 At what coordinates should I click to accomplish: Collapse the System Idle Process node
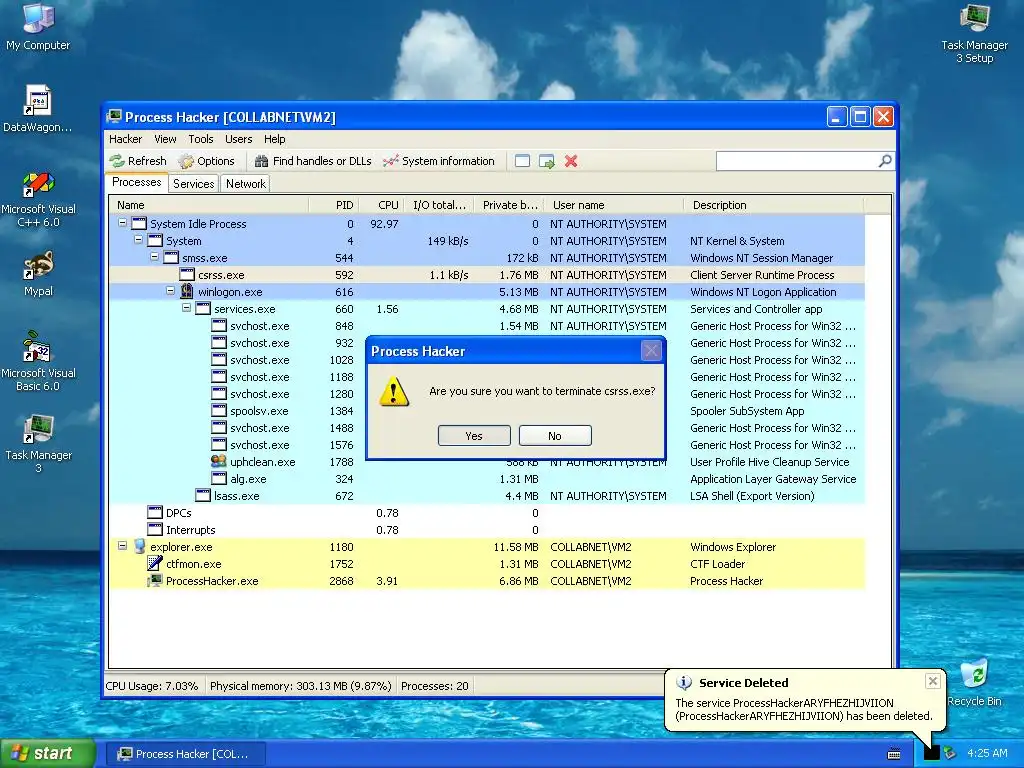122,223
